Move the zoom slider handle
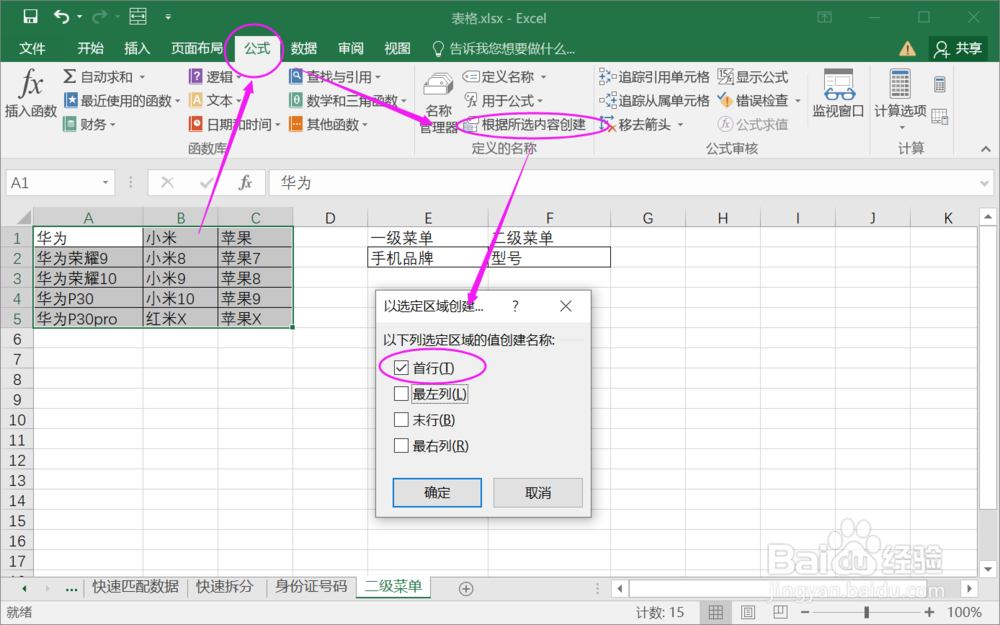 866,612
